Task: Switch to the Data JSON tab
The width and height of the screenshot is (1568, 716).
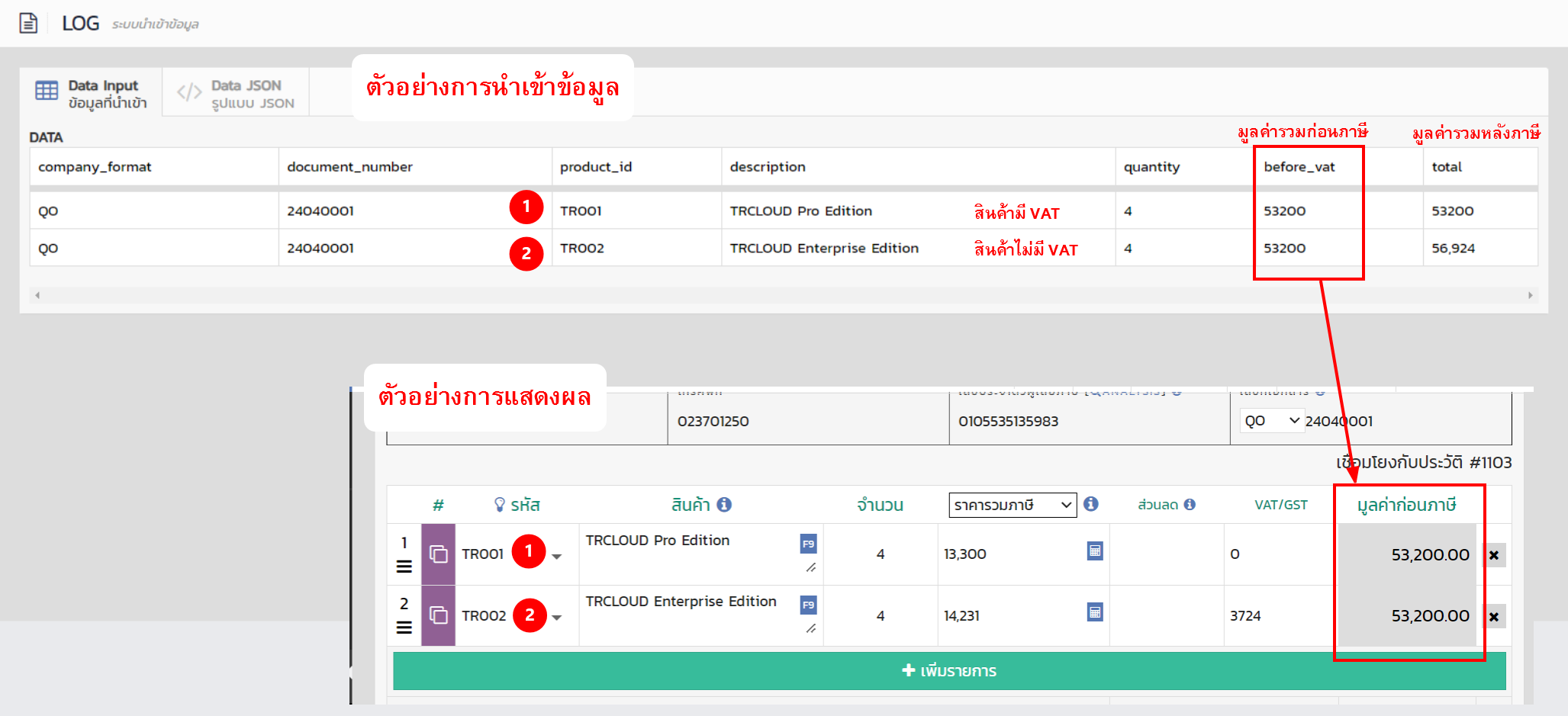Action: click(236, 93)
